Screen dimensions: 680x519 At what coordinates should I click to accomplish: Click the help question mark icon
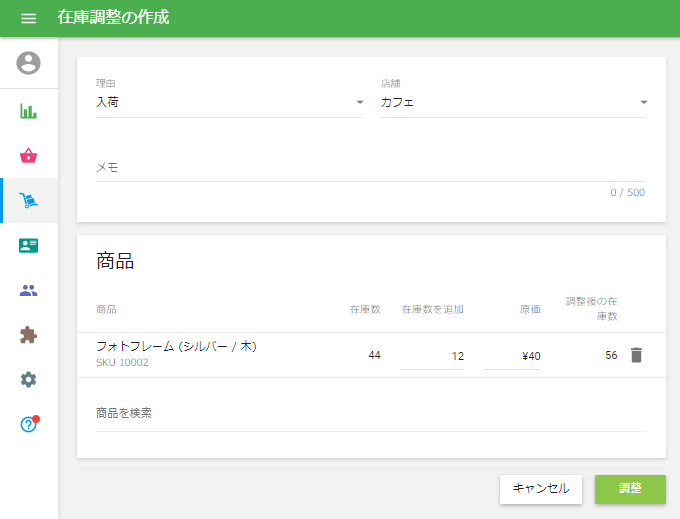click(x=29, y=424)
